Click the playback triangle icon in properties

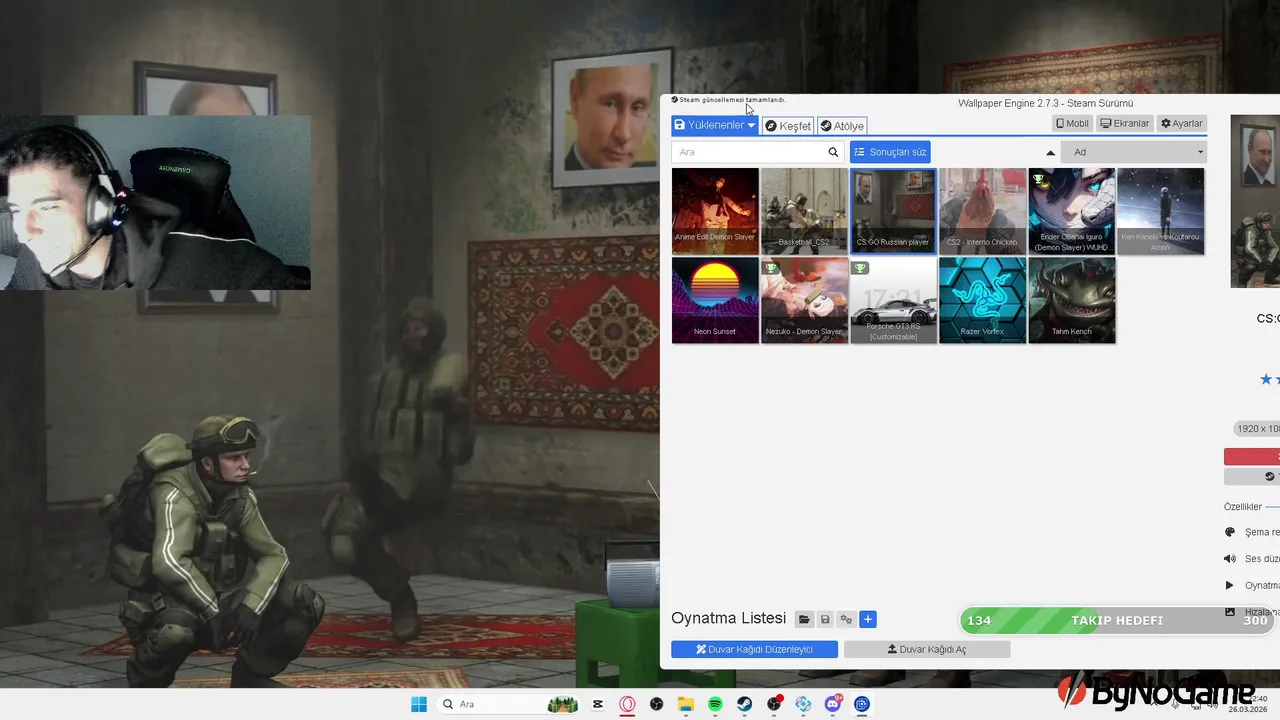(x=1230, y=585)
